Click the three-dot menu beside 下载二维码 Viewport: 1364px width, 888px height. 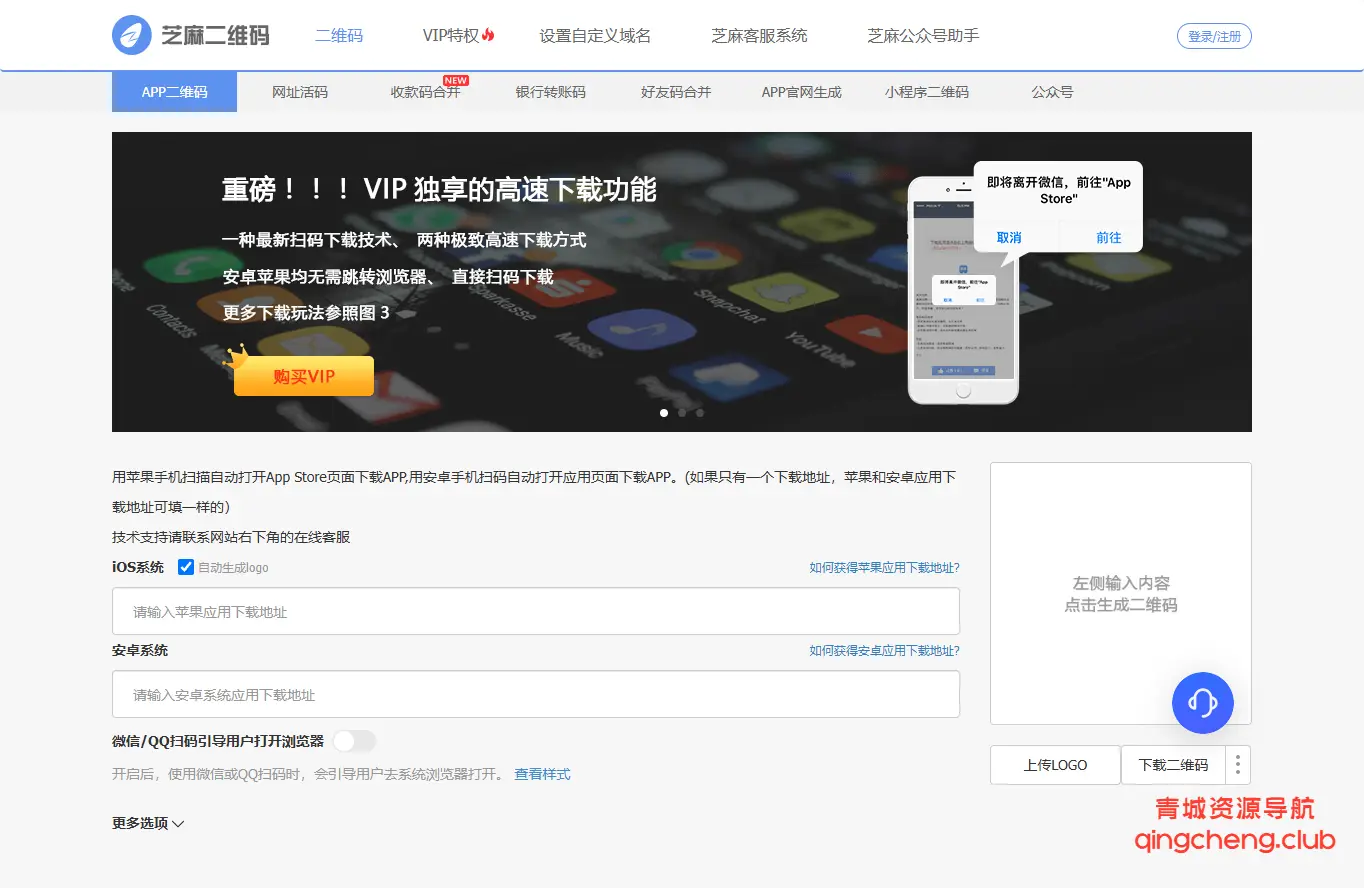click(1238, 765)
